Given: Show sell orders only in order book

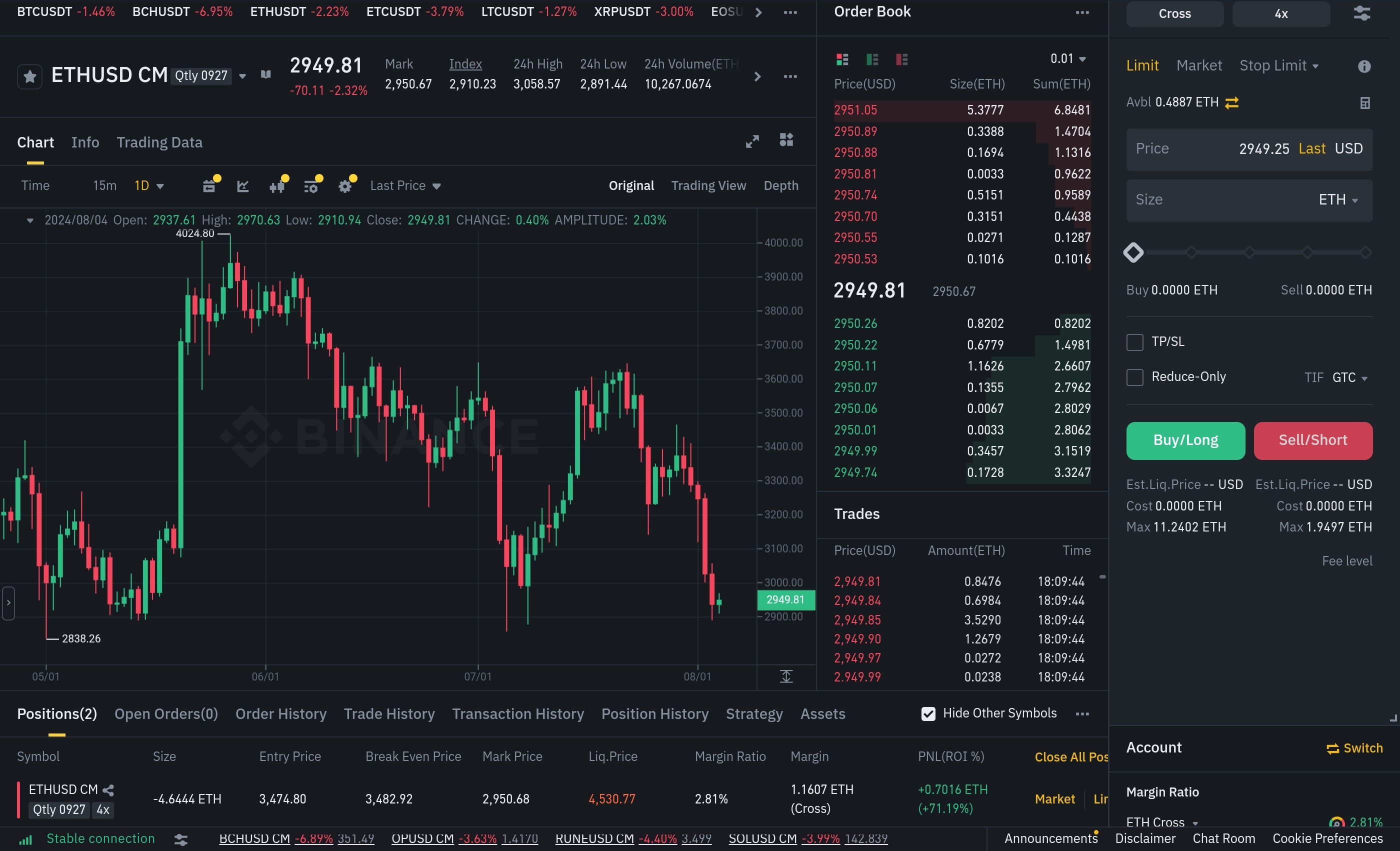Looking at the screenshot, I should [901, 59].
